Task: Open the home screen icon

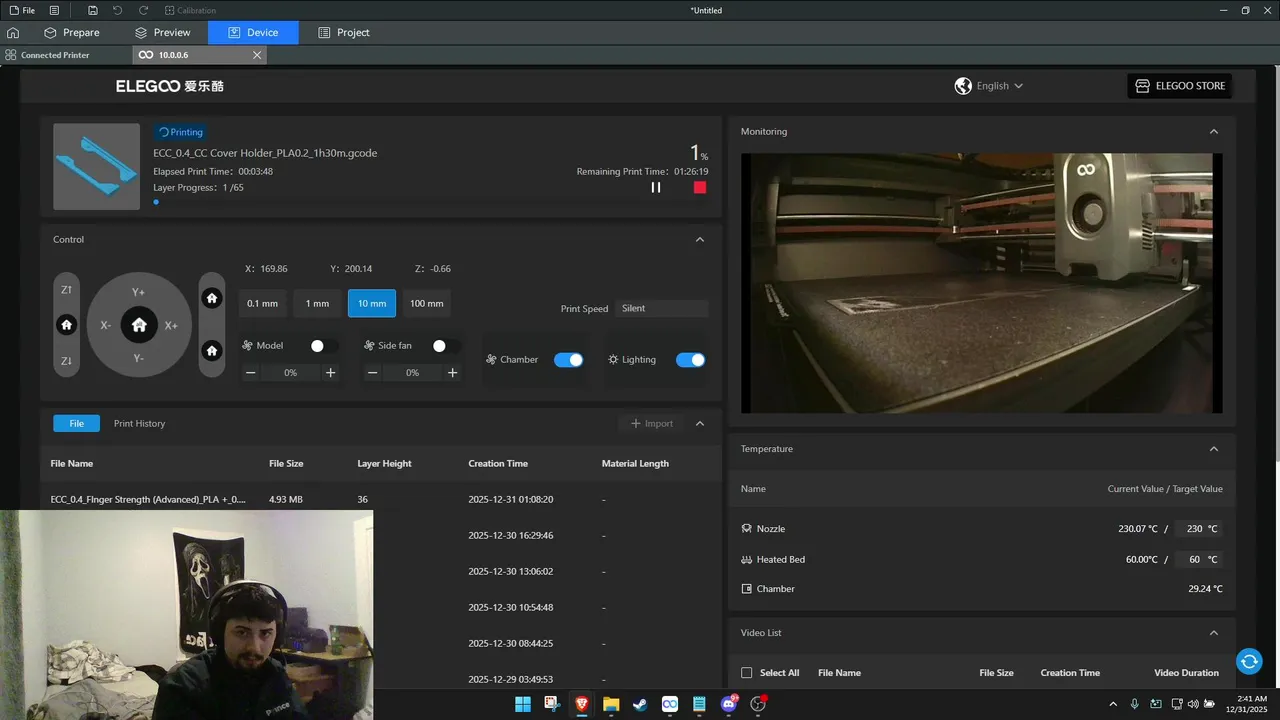Action: [13, 33]
